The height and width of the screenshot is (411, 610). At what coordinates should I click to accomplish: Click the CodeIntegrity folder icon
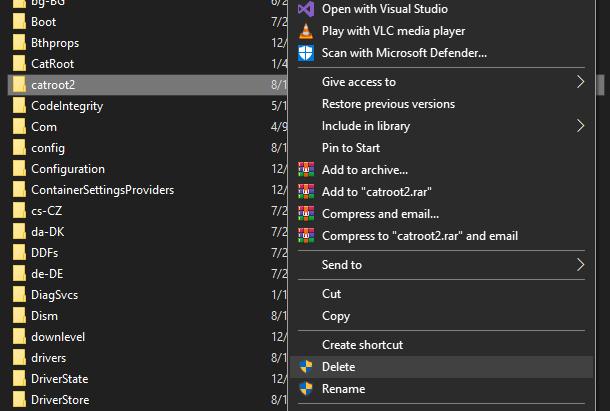19,106
